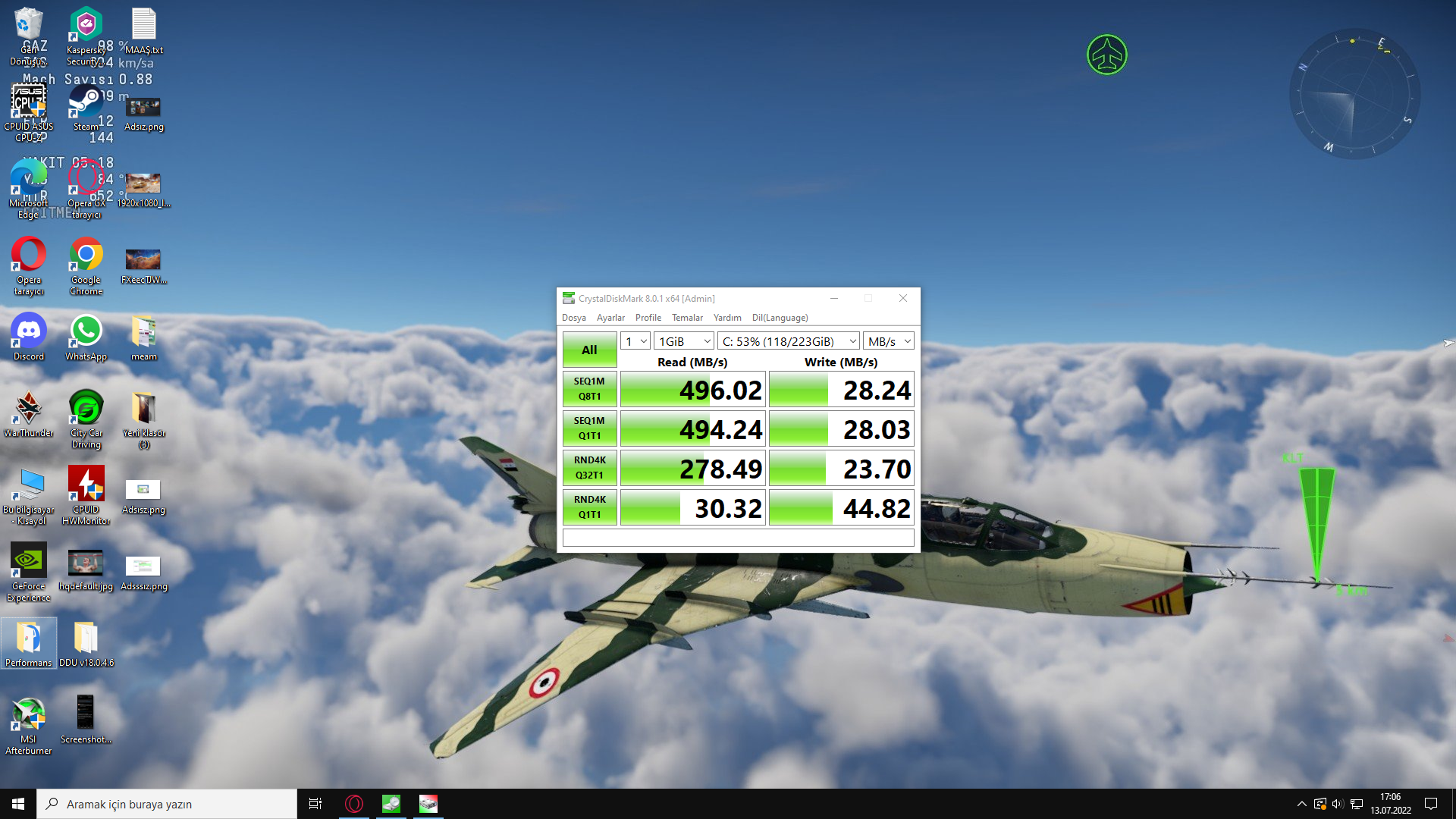This screenshot has width=1456, height=819.
Task: Open Task View in taskbar
Action: click(315, 804)
